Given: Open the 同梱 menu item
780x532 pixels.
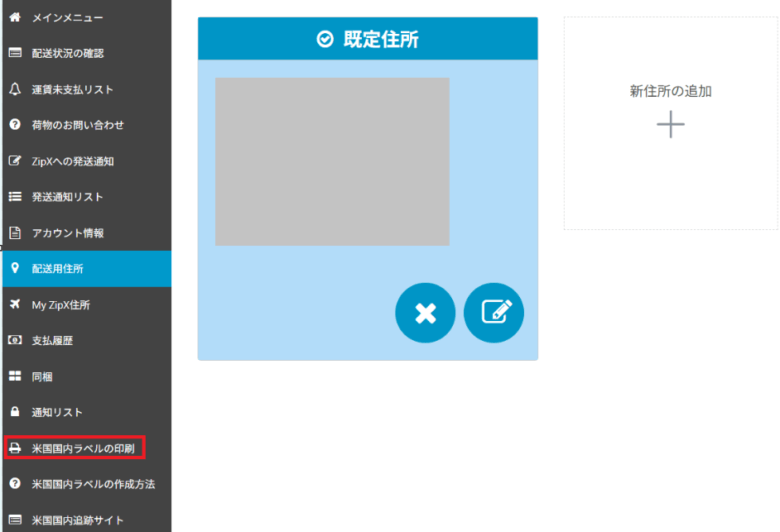Looking at the screenshot, I should [42, 377].
